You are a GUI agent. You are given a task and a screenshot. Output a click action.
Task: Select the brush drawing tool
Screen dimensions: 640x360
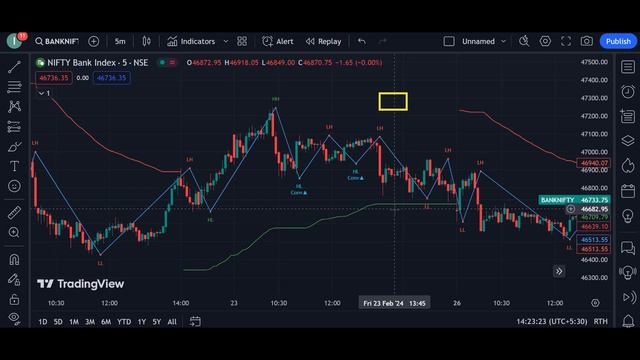14,146
